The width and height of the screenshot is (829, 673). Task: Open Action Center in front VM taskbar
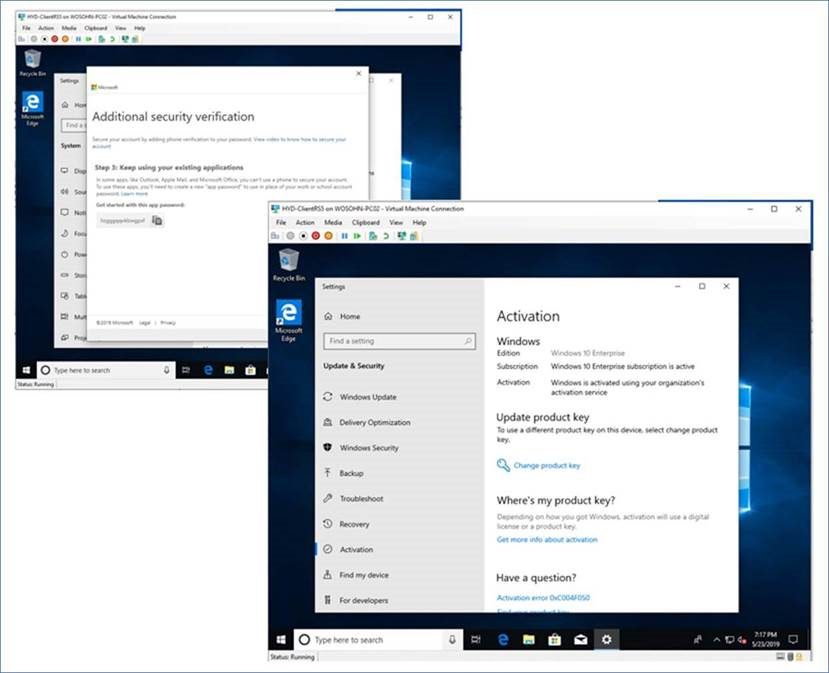[x=793, y=640]
